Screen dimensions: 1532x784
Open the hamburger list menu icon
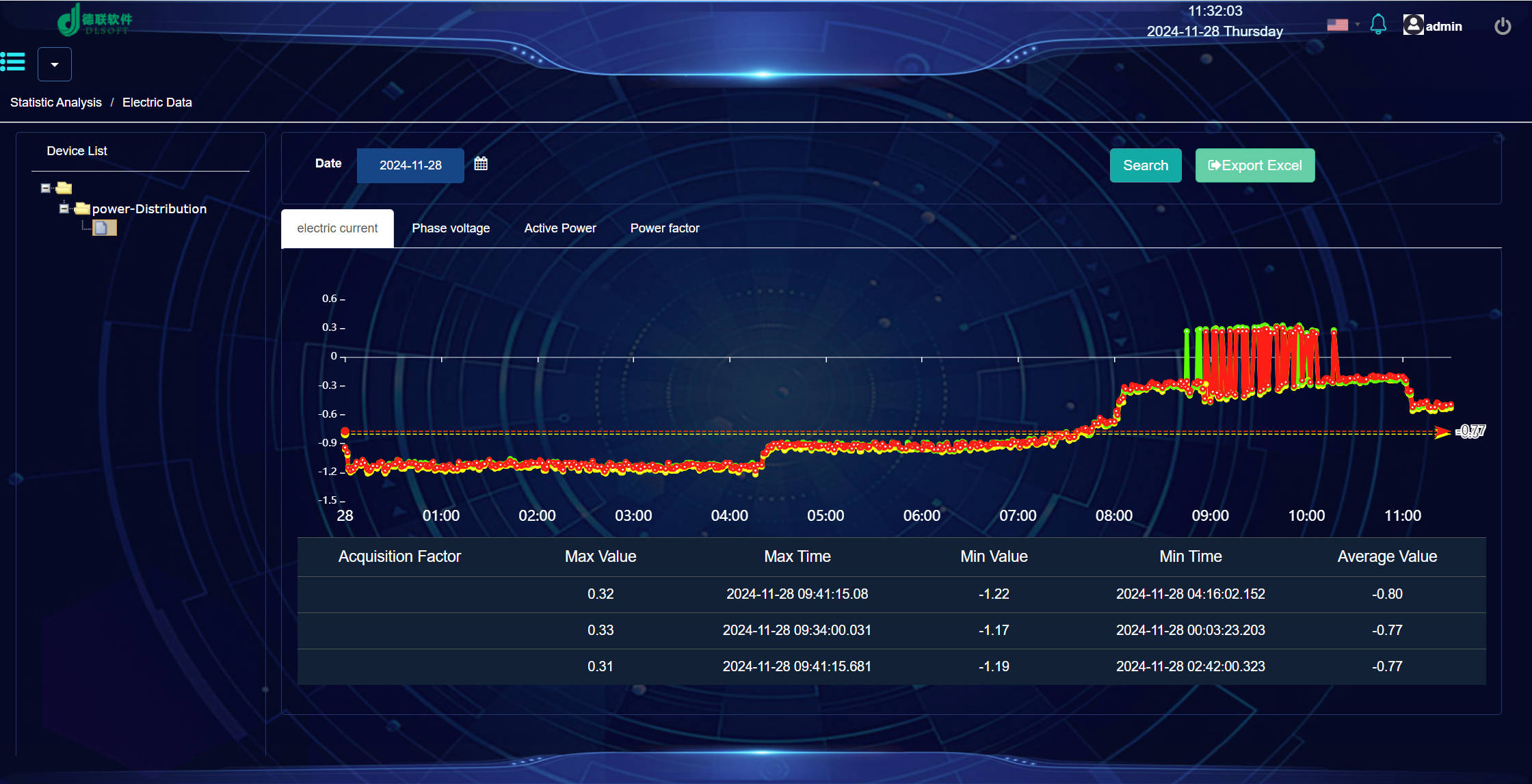13,62
